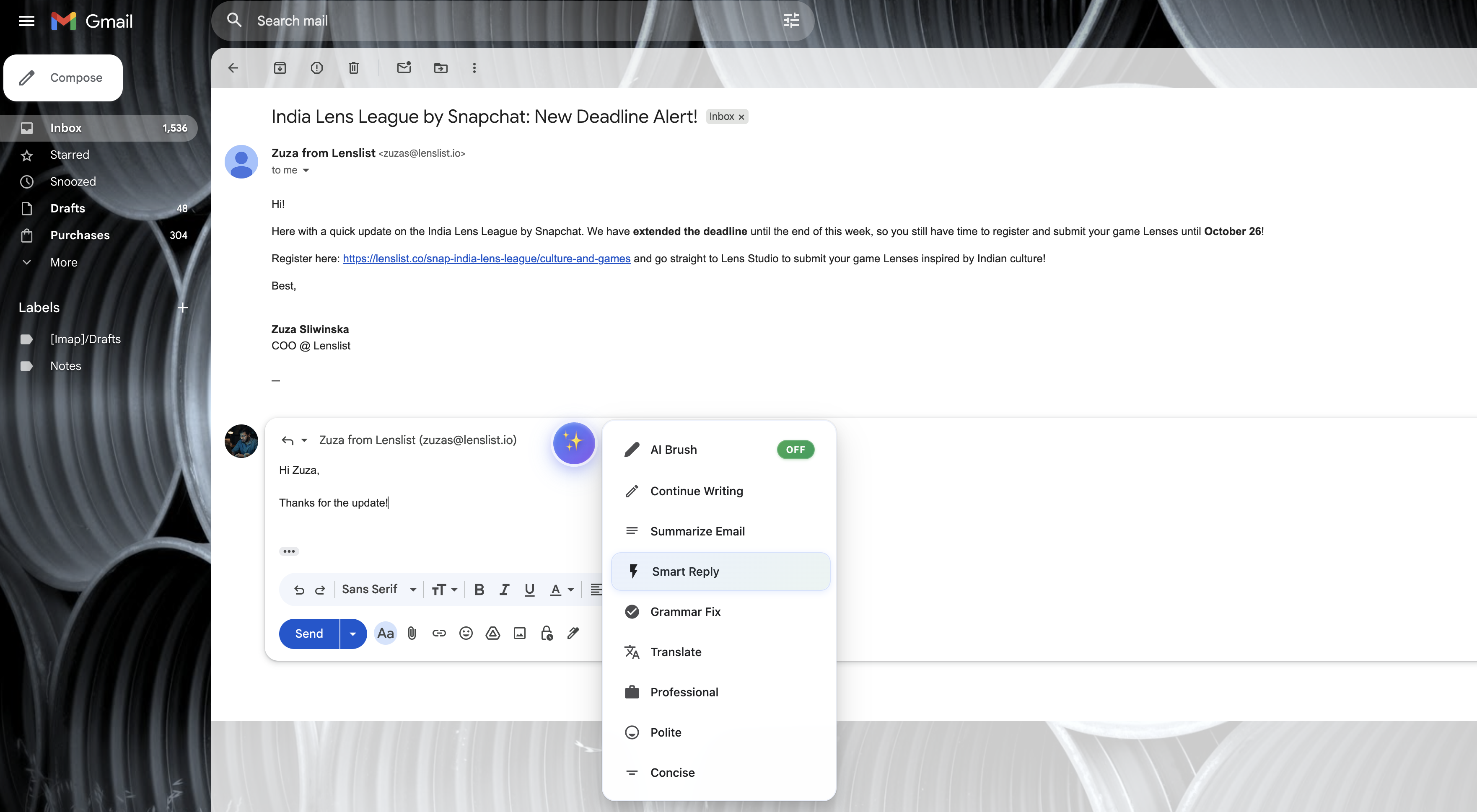Mark the email as unread

coord(404,68)
